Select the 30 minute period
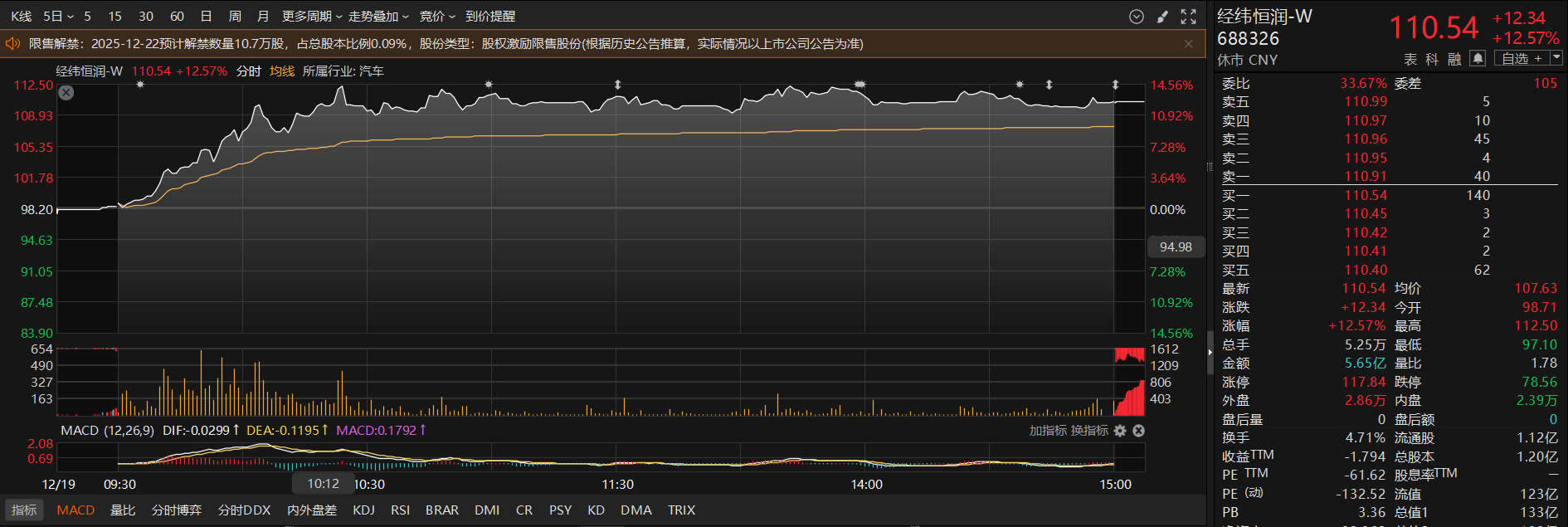The height and width of the screenshot is (527, 1568). coord(146,17)
